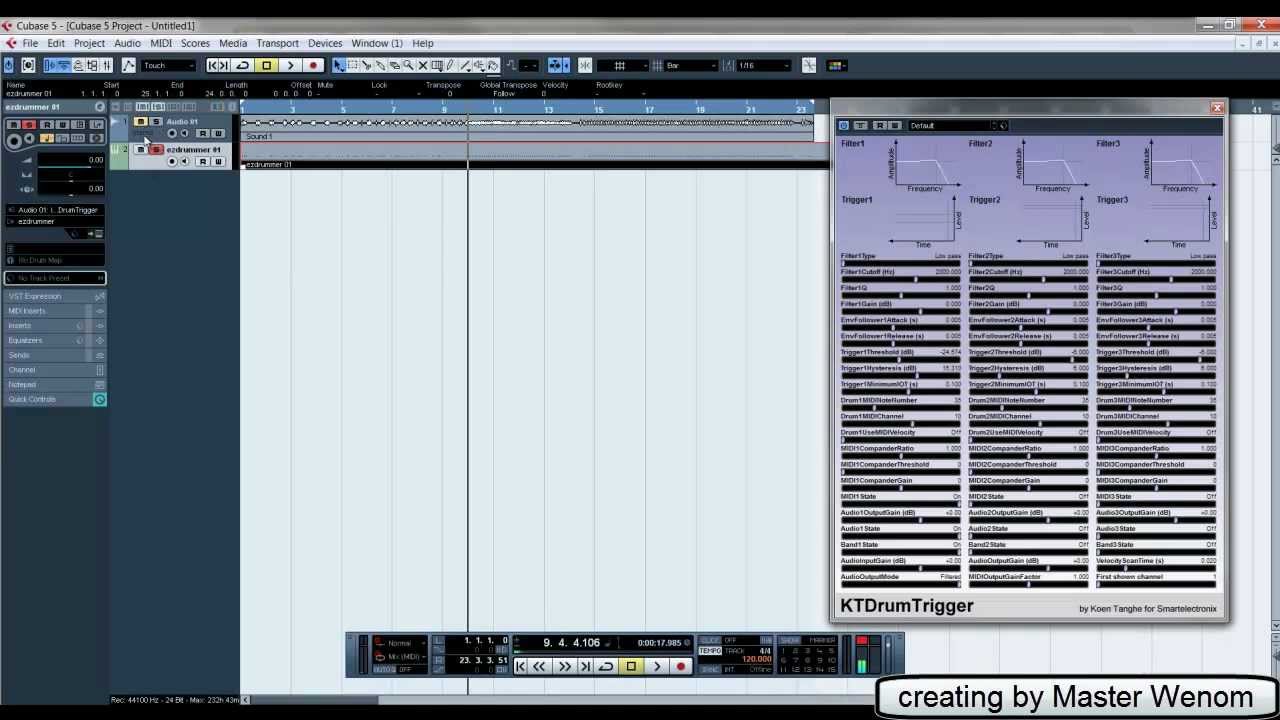Open the MIDI menu
1280x720 pixels.
coord(161,43)
